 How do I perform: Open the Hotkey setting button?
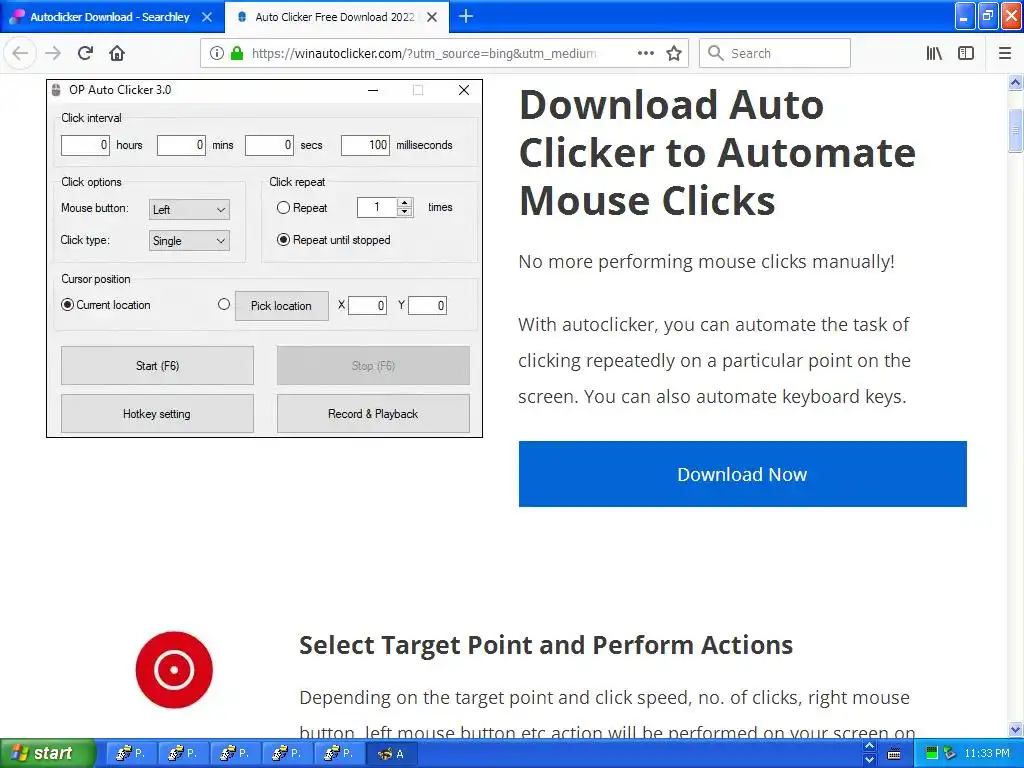157,413
